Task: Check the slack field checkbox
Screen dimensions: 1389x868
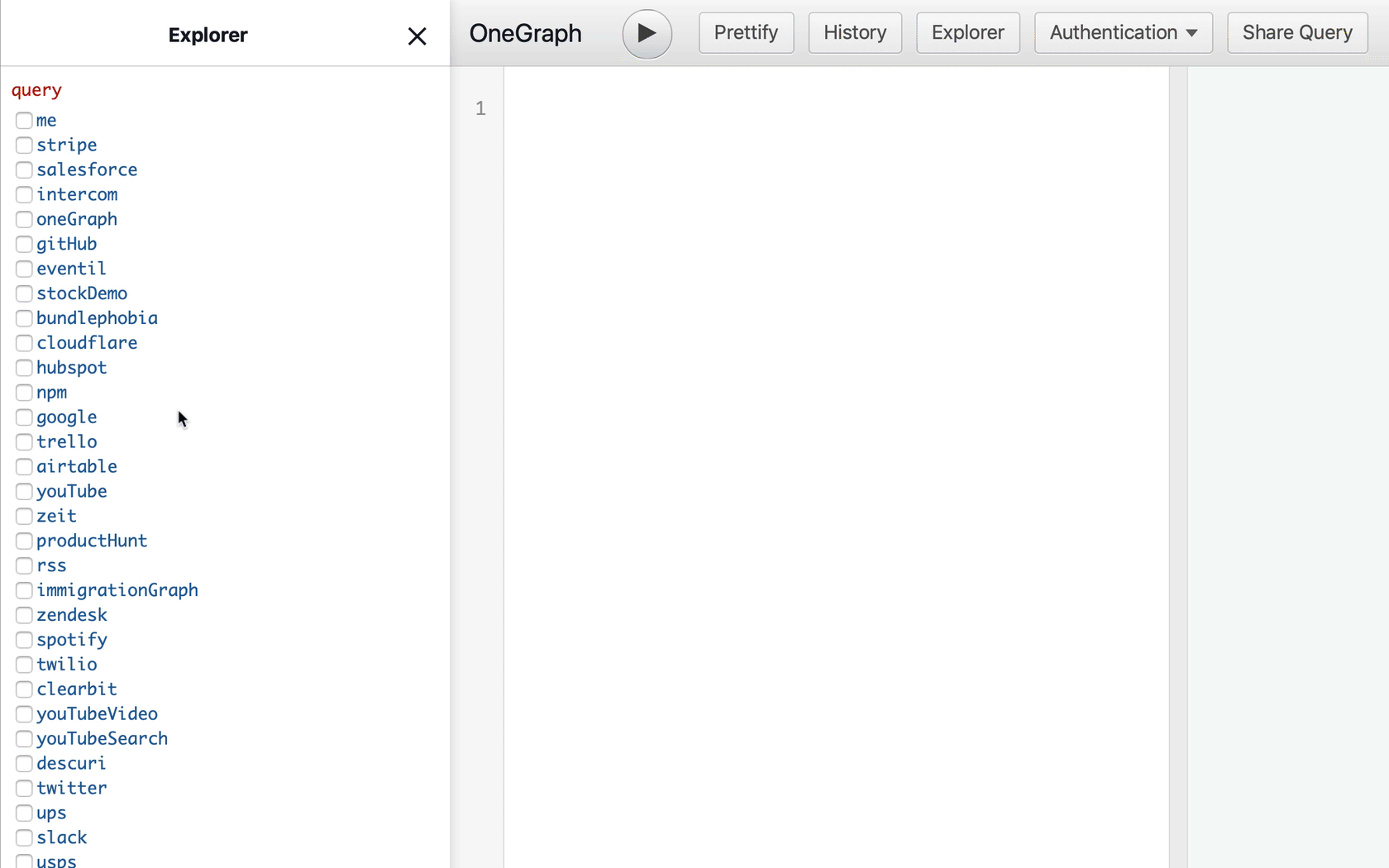Action: (24, 838)
